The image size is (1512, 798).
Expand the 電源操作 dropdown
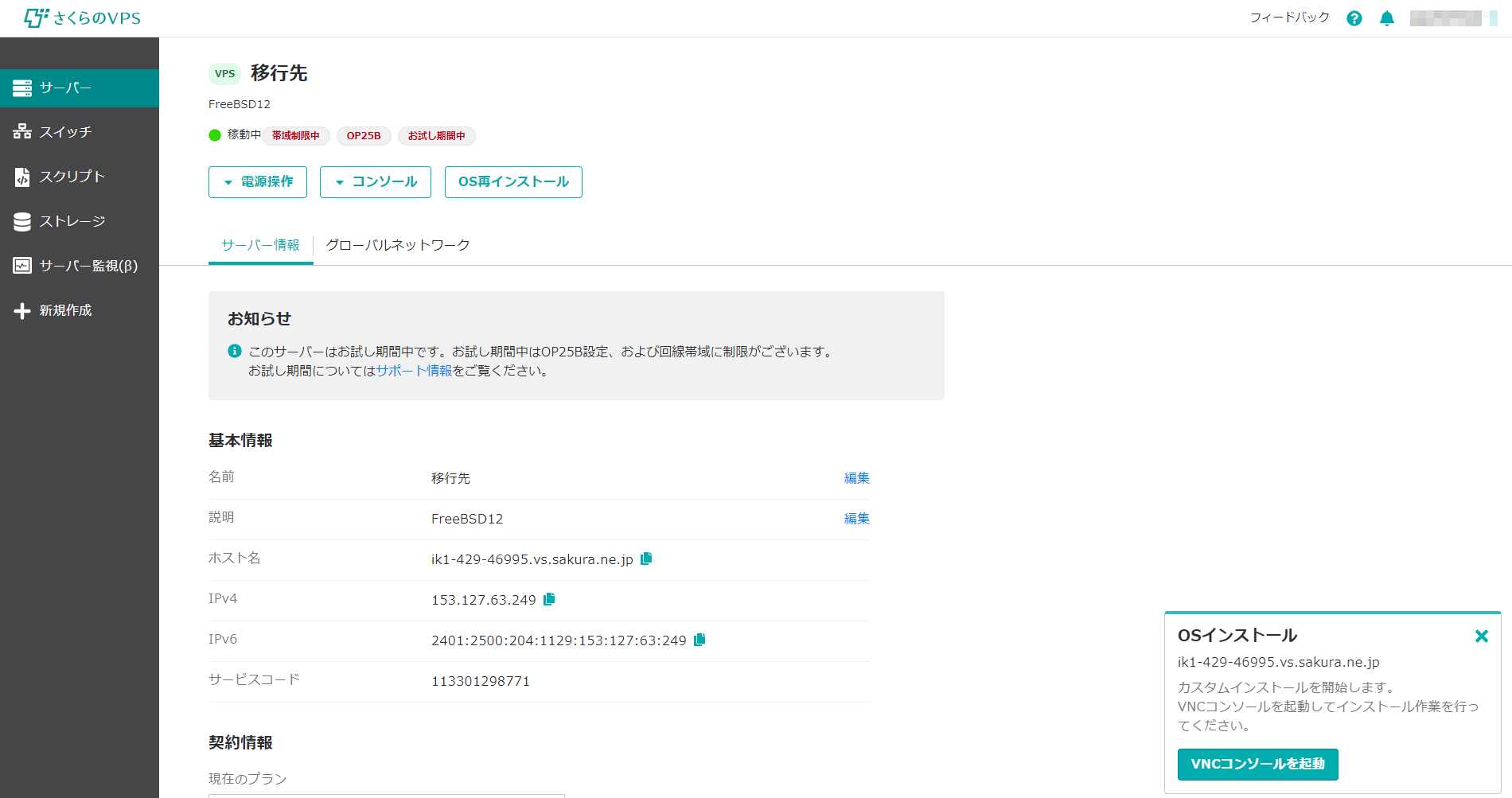[257, 181]
